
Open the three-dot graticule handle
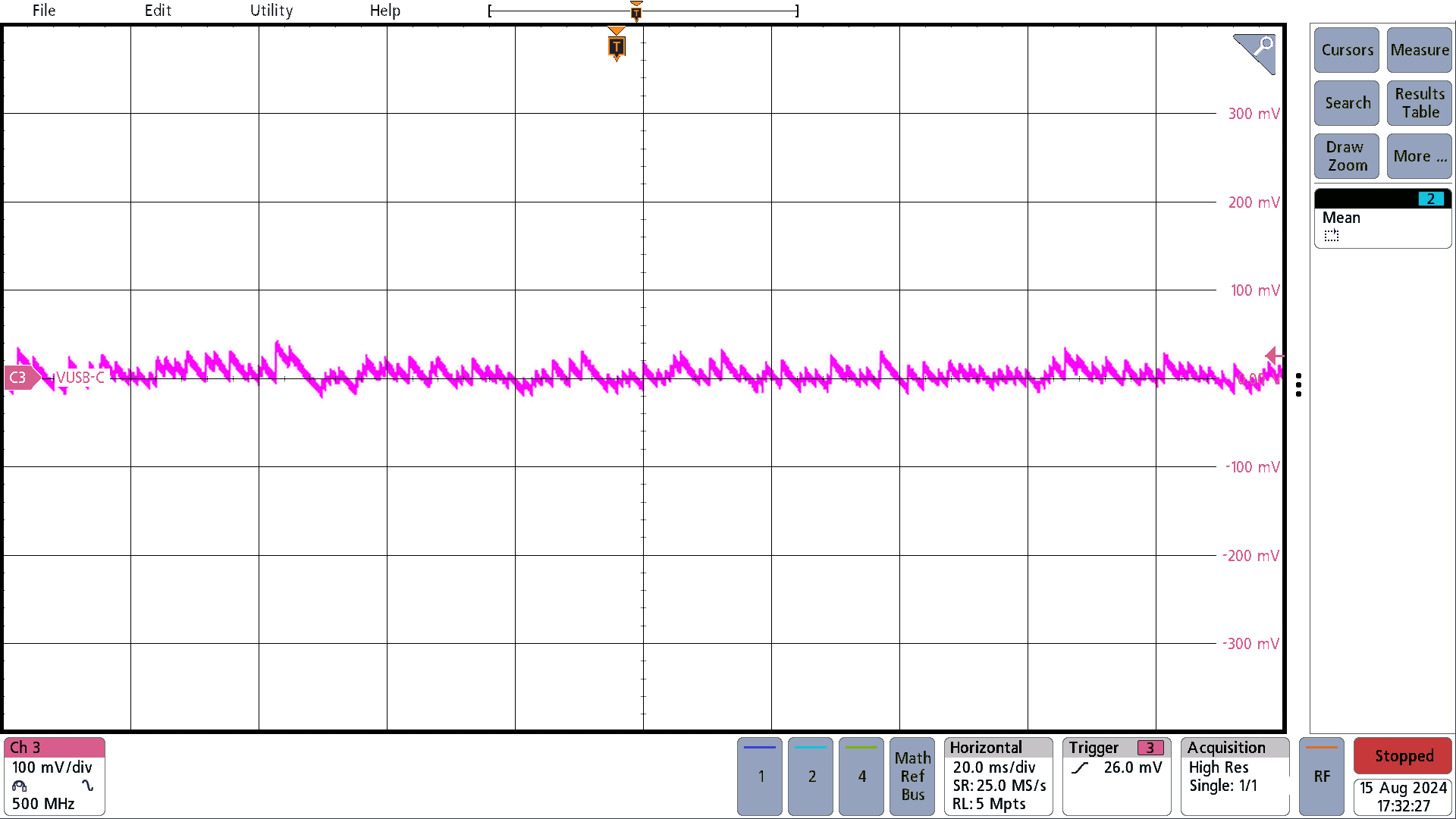[x=1299, y=385]
